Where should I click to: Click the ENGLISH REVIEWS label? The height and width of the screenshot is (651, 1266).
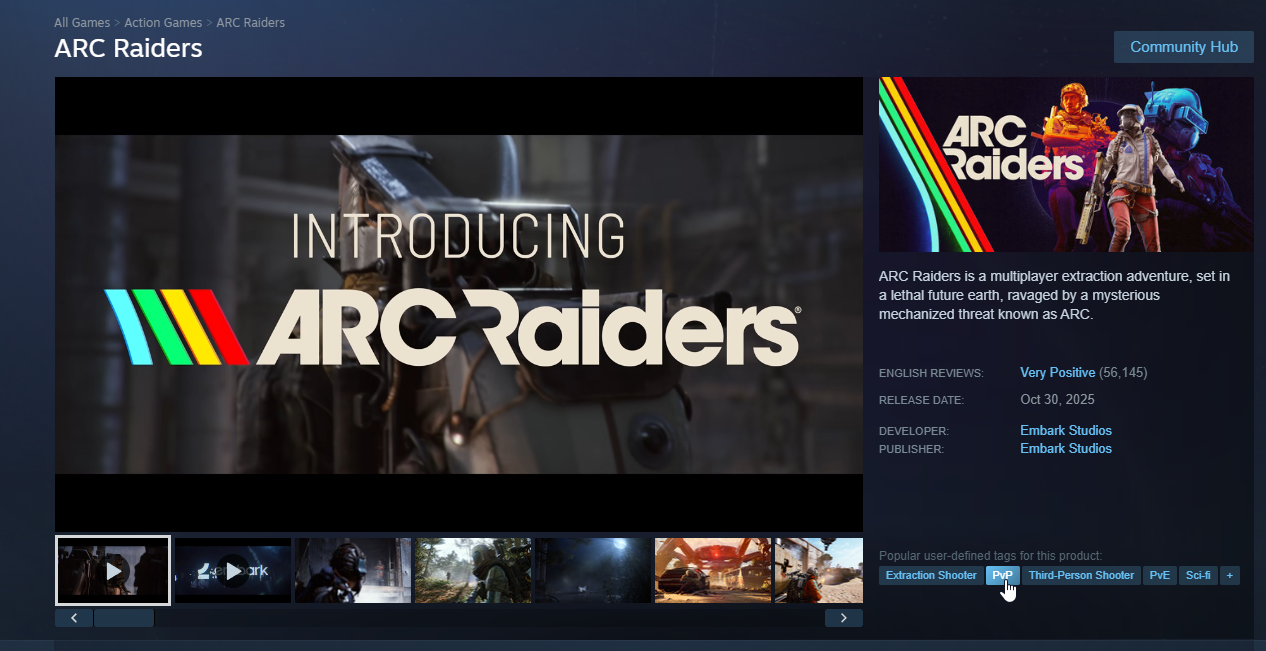[x=931, y=373]
